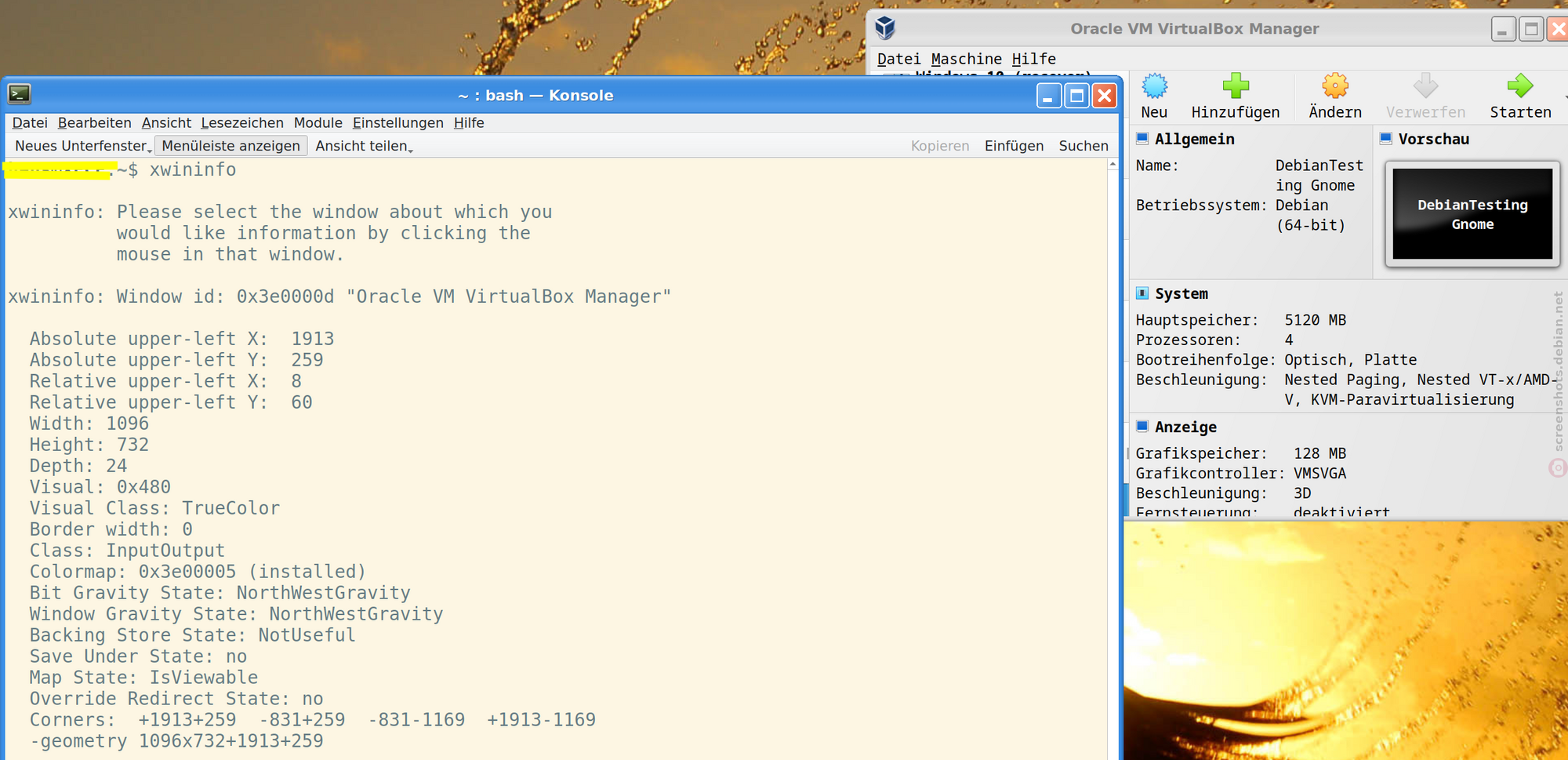Click the Konsole terminal icon in the title bar
1568x760 pixels.
(x=20, y=95)
